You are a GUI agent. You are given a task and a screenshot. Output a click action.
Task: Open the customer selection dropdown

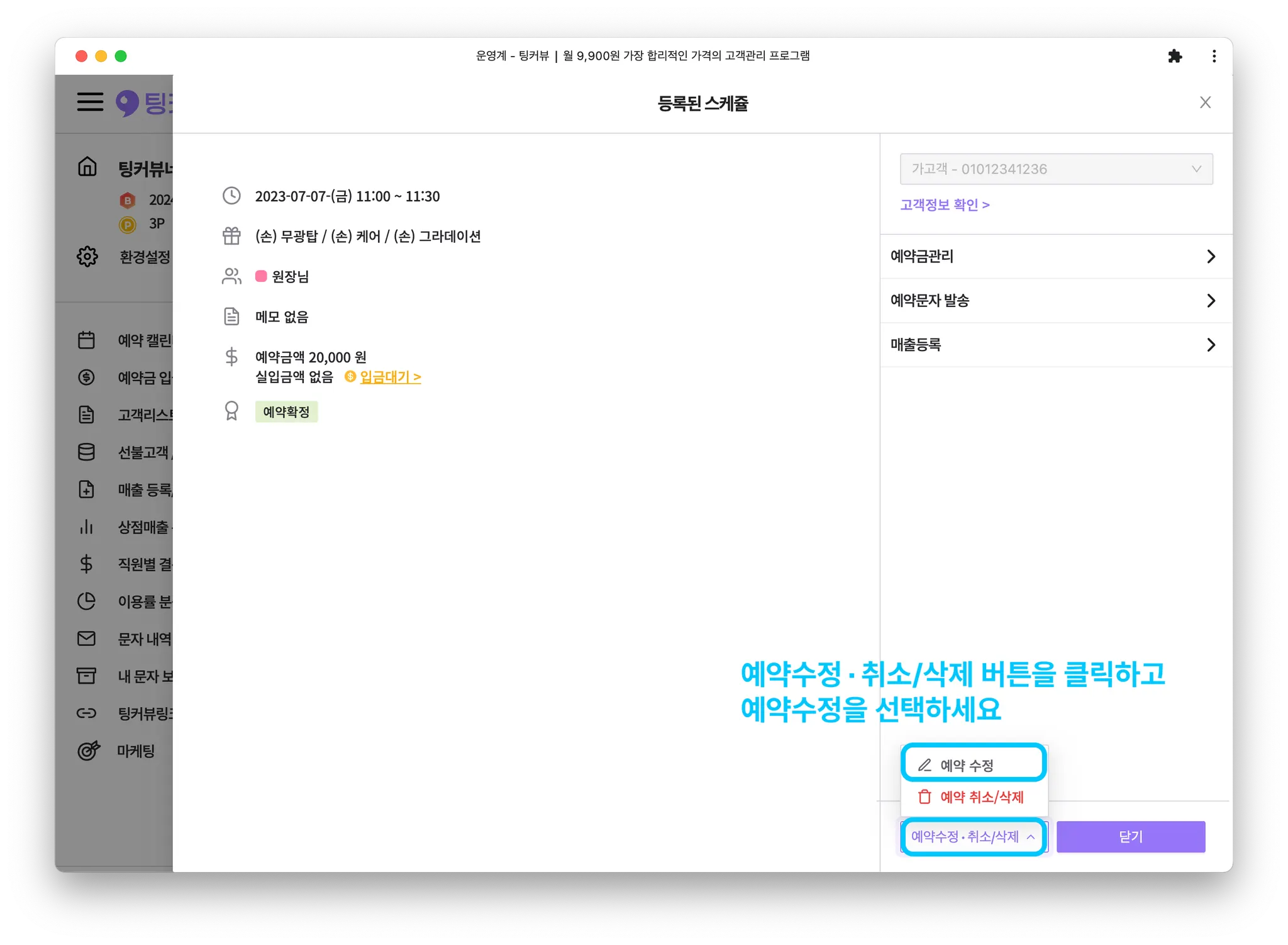pos(1056,169)
